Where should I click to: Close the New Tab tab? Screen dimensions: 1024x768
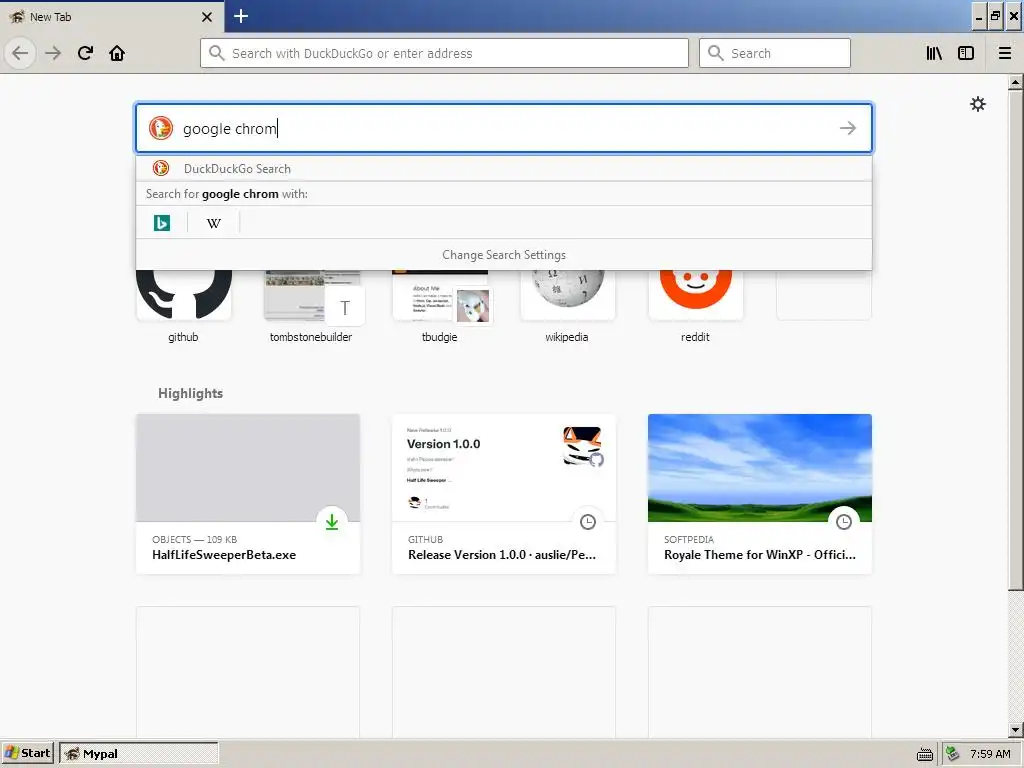pos(207,17)
